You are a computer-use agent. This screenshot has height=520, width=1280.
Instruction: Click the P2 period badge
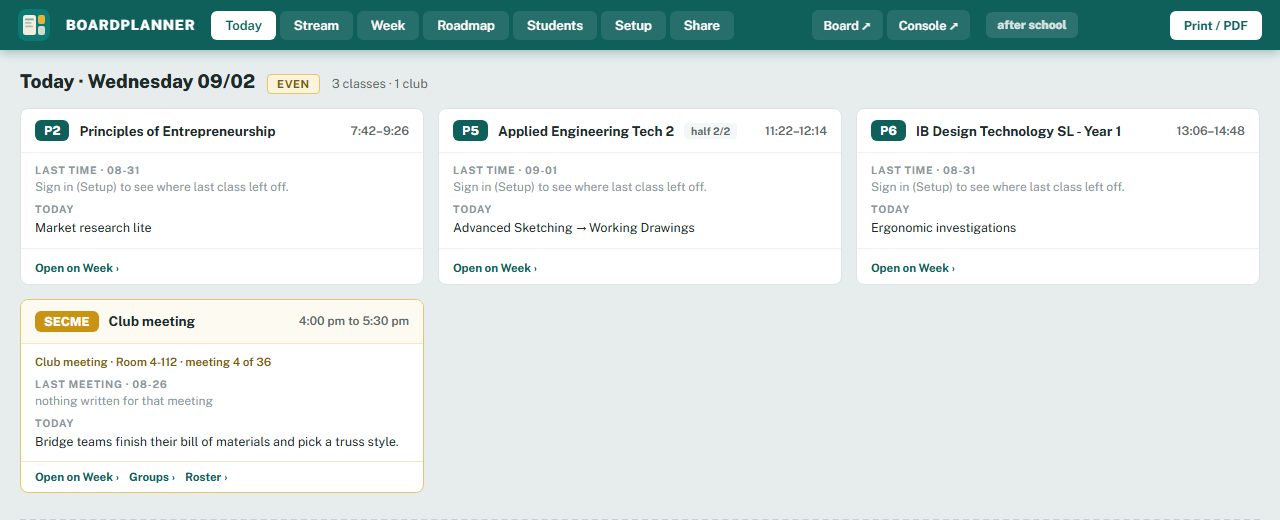pos(52,131)
